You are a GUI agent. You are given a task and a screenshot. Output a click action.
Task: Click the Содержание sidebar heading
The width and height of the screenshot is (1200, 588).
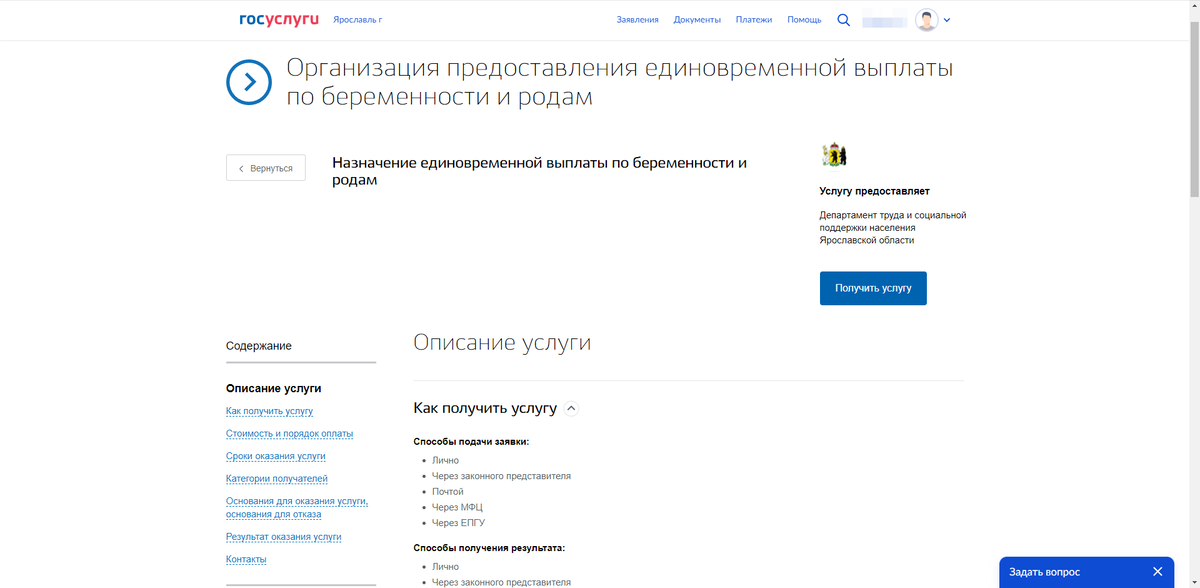pyautogui.click(x=259, y=346)
